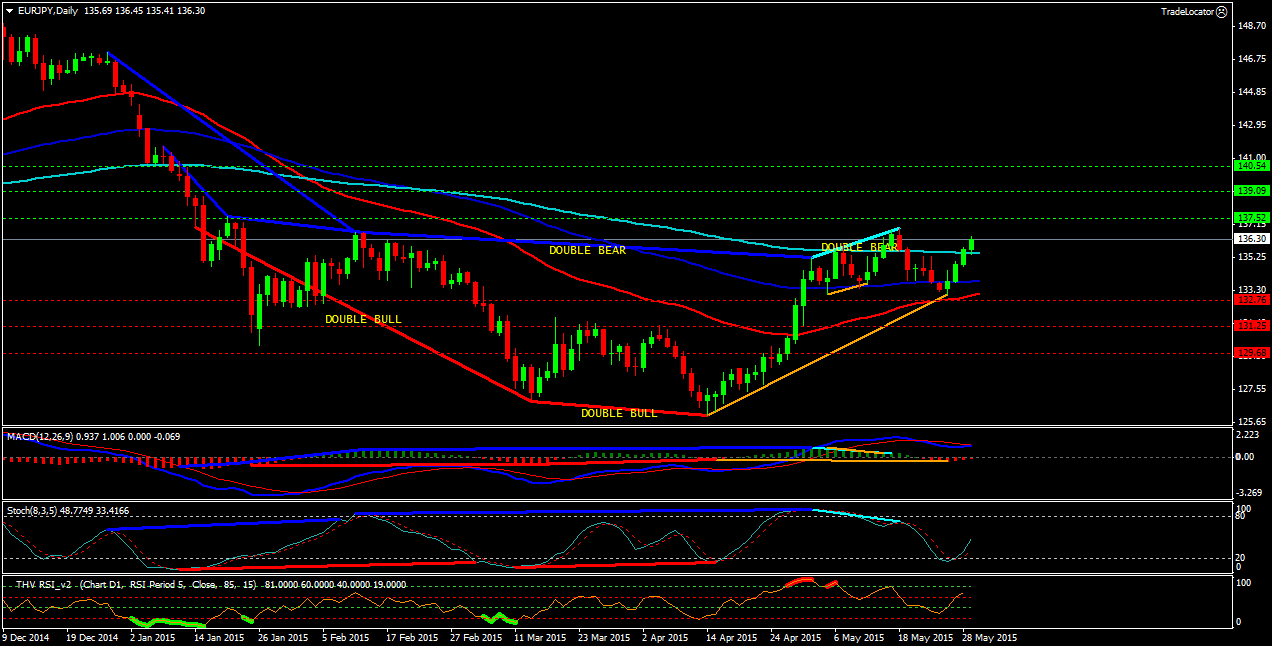
Task: Click the 146.75 price axis value
Action: coord(1252,59)
